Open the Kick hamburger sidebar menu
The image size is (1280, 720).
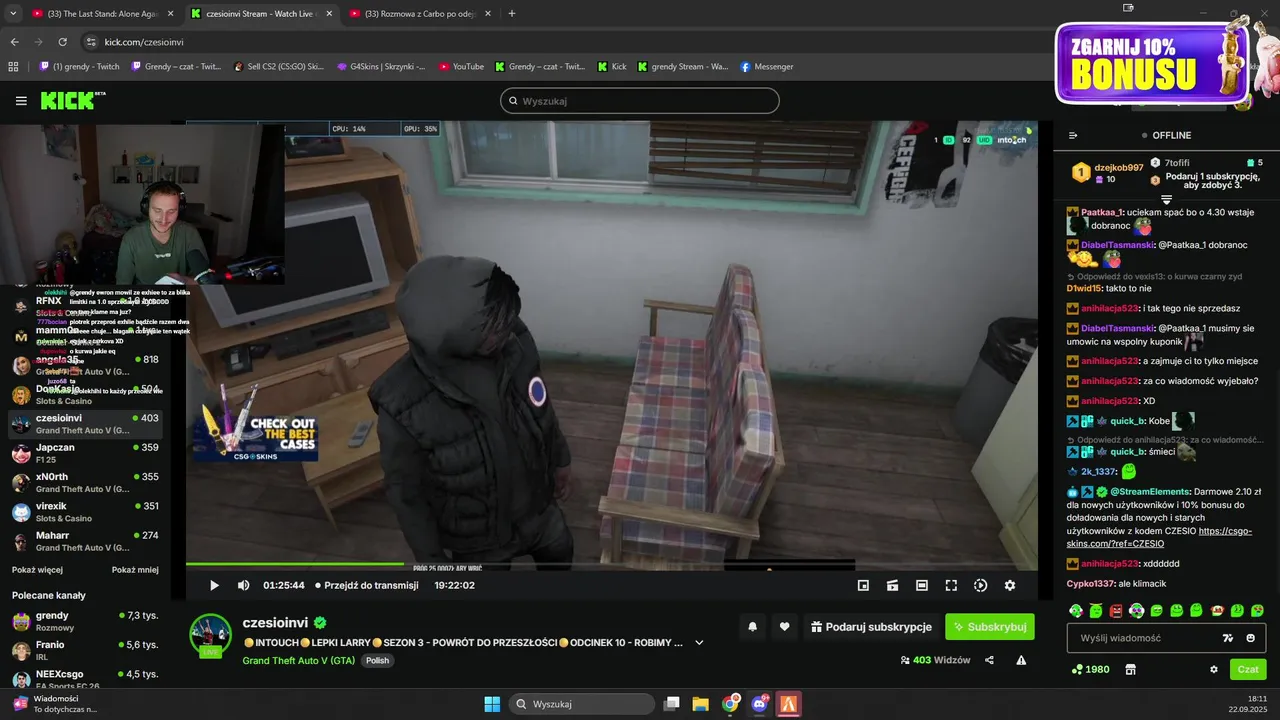[x=21, y=101]
